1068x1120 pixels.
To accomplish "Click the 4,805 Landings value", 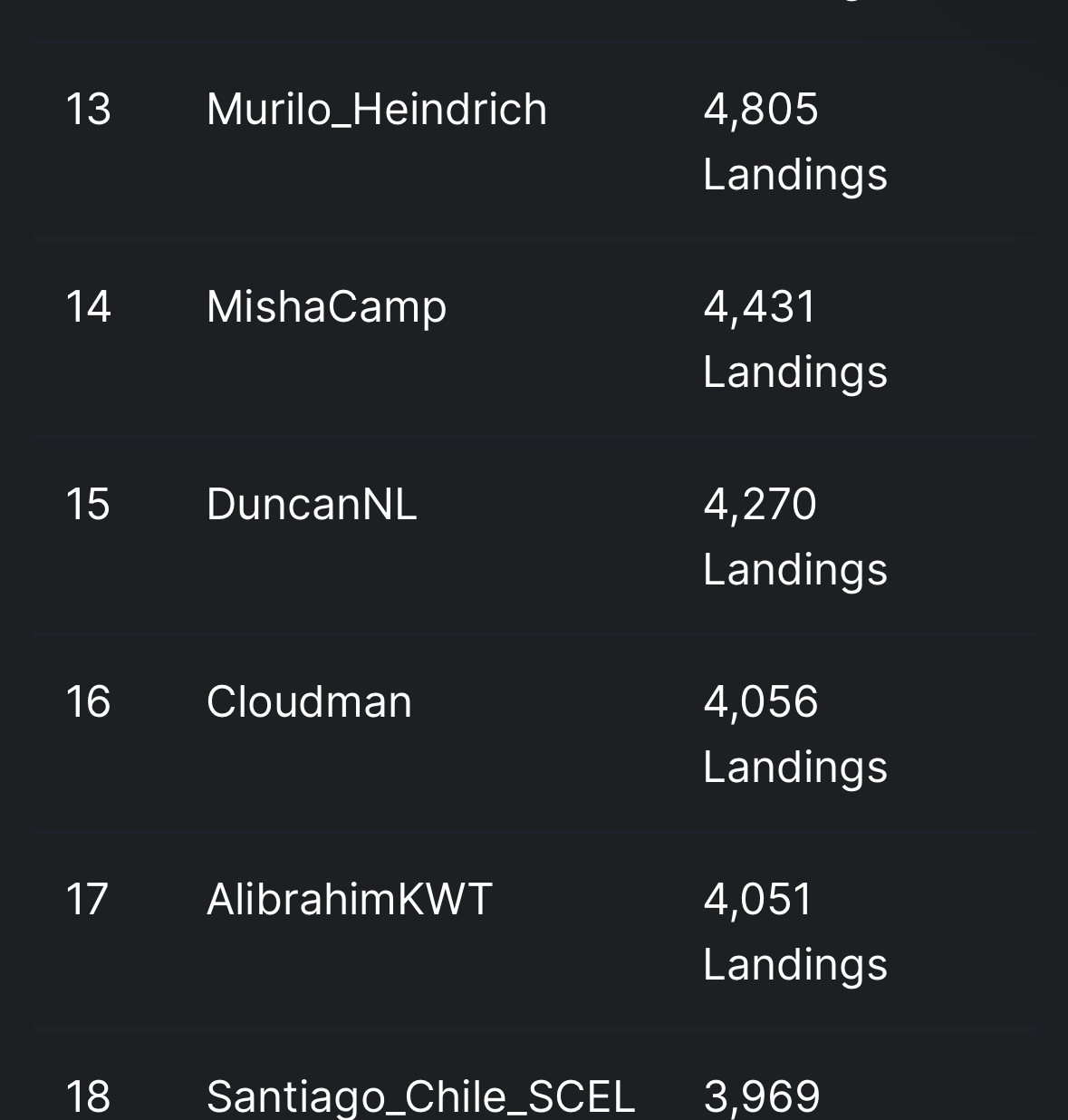I will [x=795, y=142].
